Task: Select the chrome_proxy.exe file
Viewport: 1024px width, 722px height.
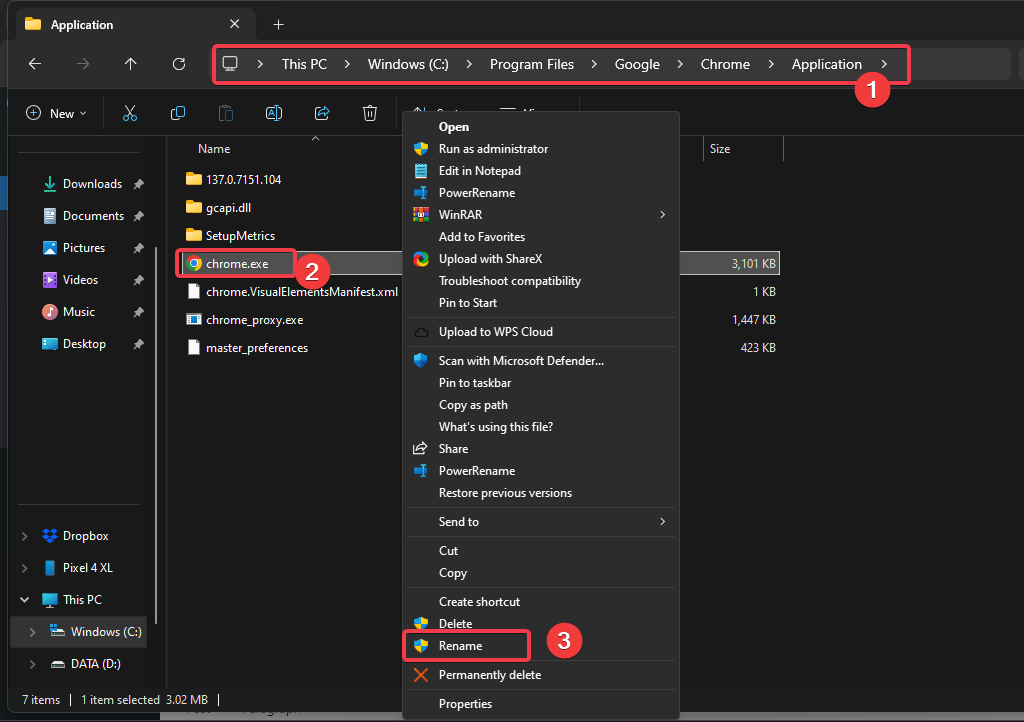Action: pos(254,319)
